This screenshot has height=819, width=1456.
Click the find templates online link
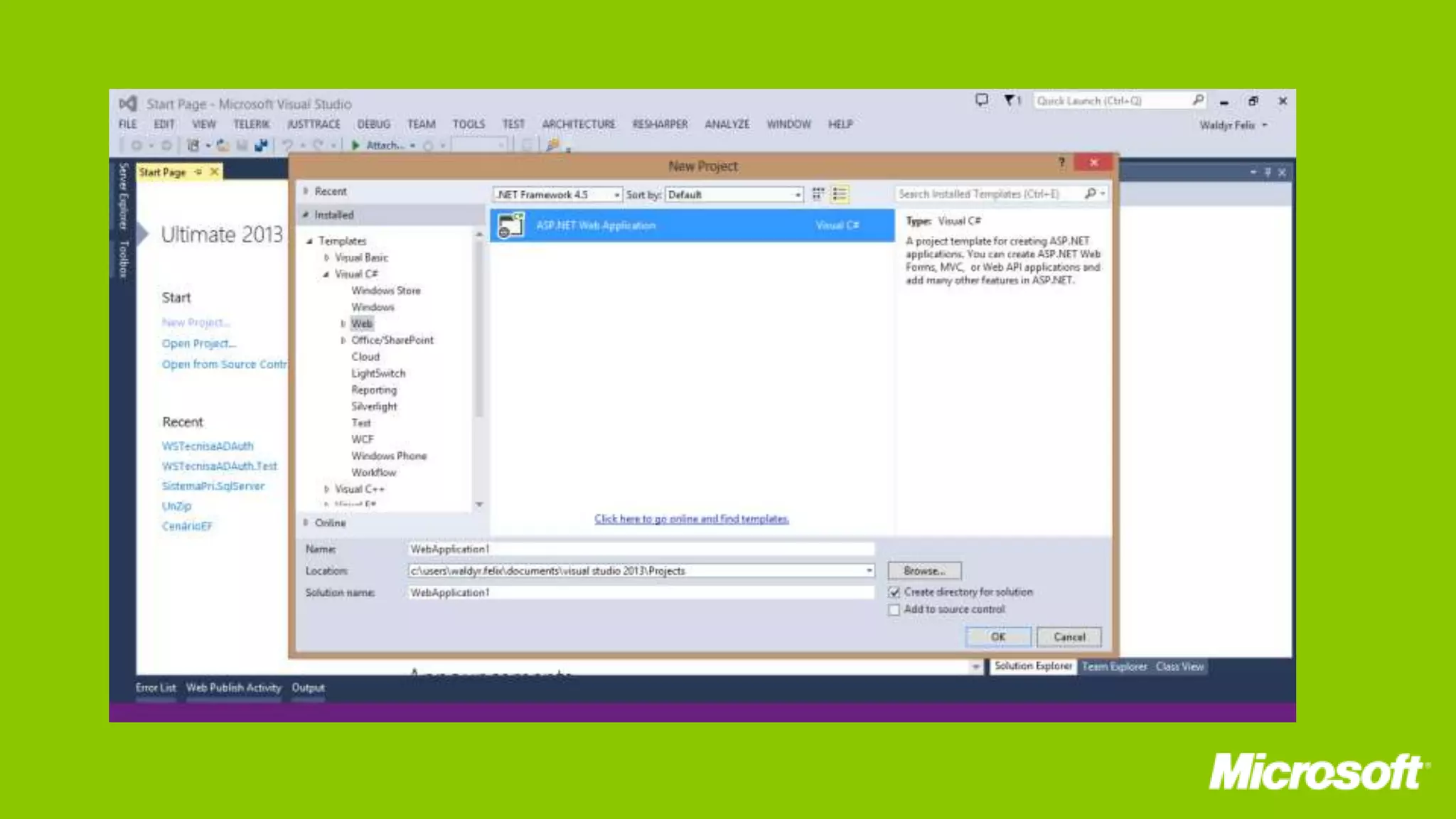pyautogui.click(x=691, y=519)
